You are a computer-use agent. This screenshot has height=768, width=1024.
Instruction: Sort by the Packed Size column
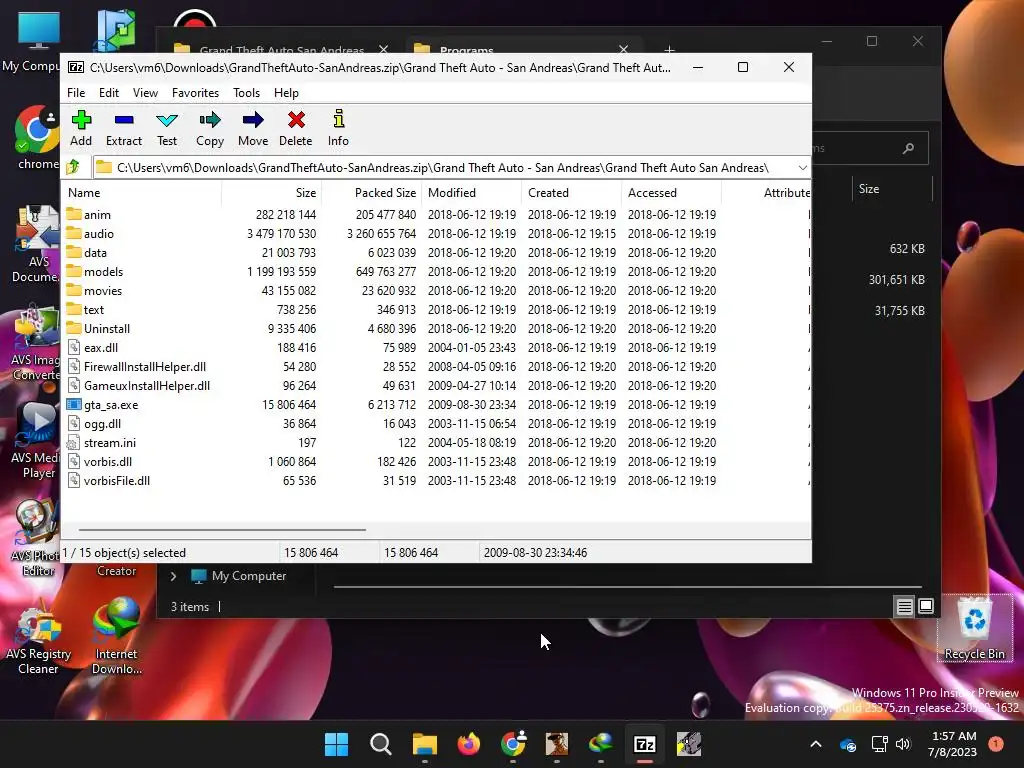372,193
